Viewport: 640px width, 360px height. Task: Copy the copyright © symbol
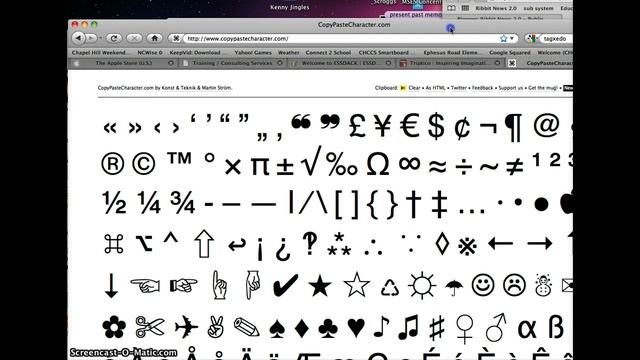coord(143,164)
